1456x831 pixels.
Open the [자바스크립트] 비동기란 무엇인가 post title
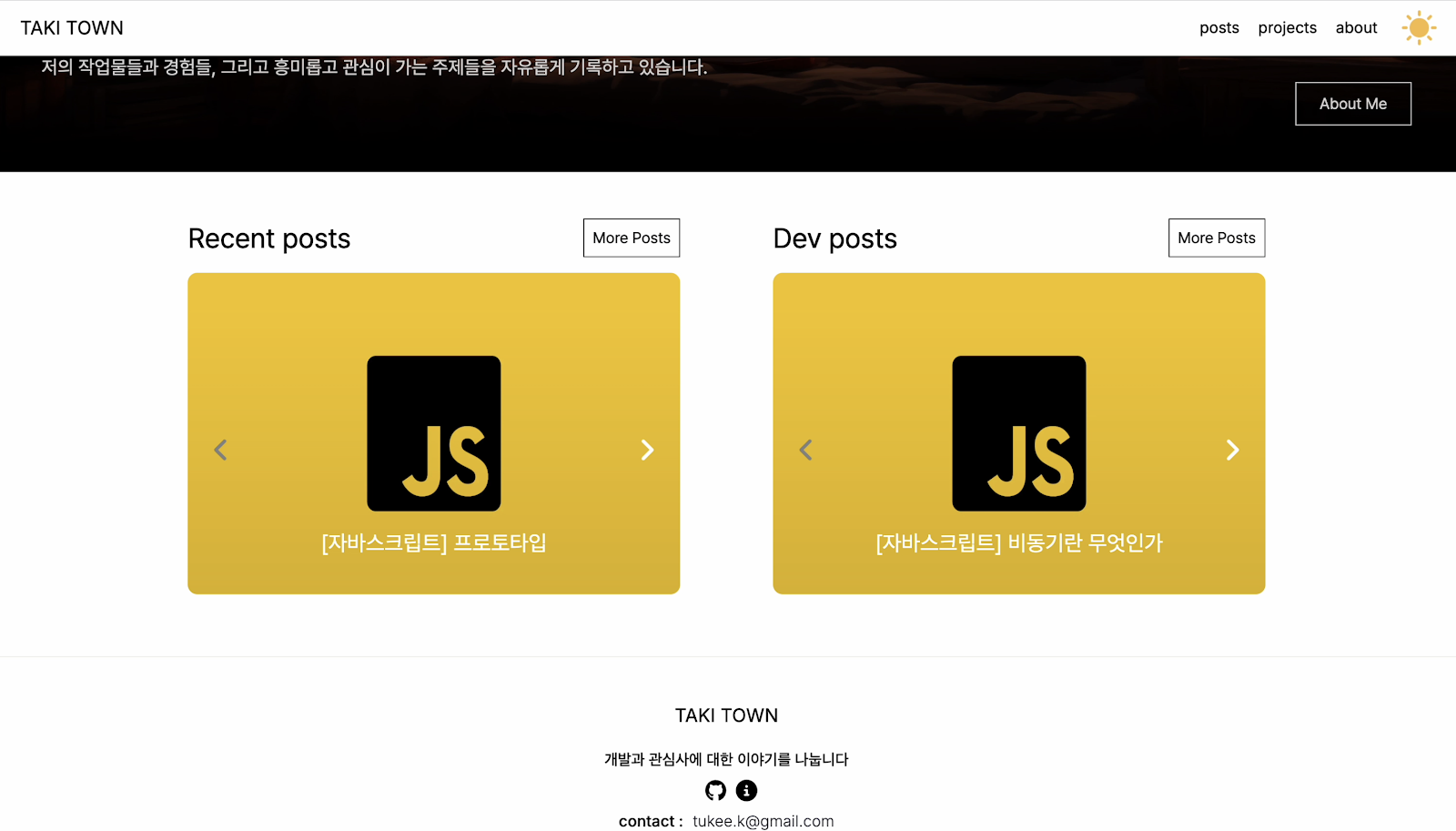1019,543
